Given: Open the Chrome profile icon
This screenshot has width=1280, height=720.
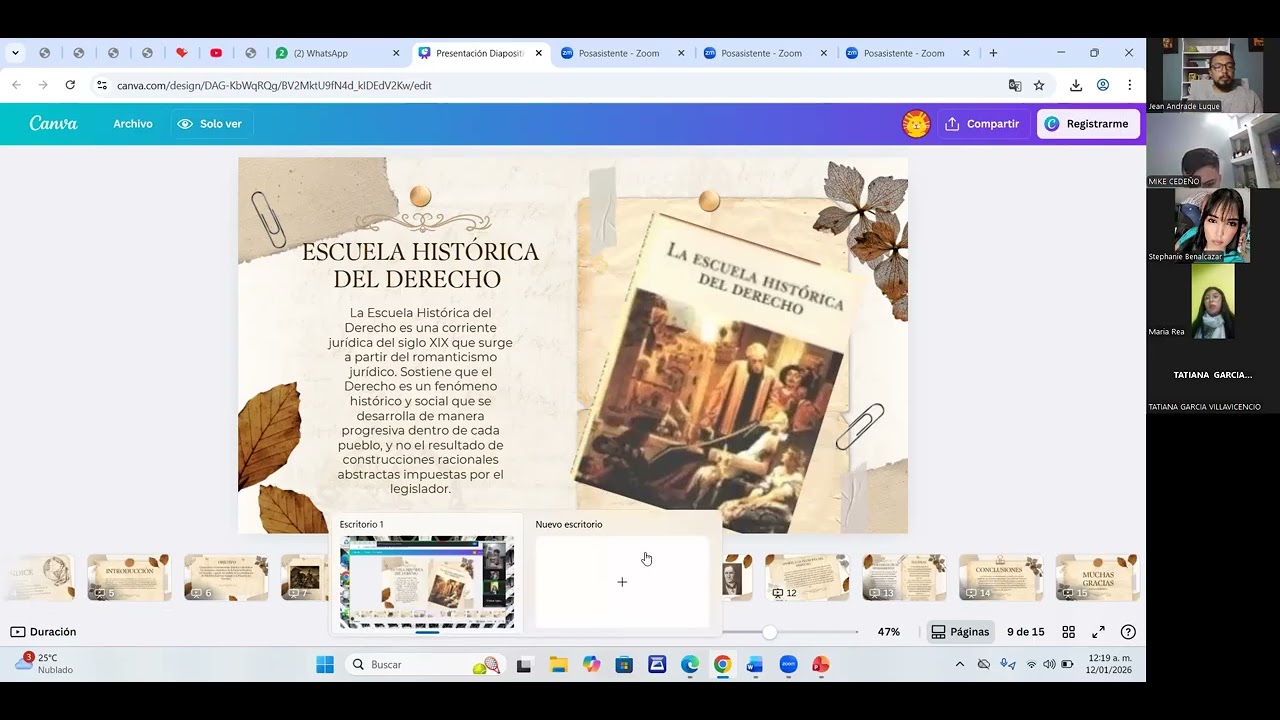Looking at the screenshot, I should coord(1103,85).
